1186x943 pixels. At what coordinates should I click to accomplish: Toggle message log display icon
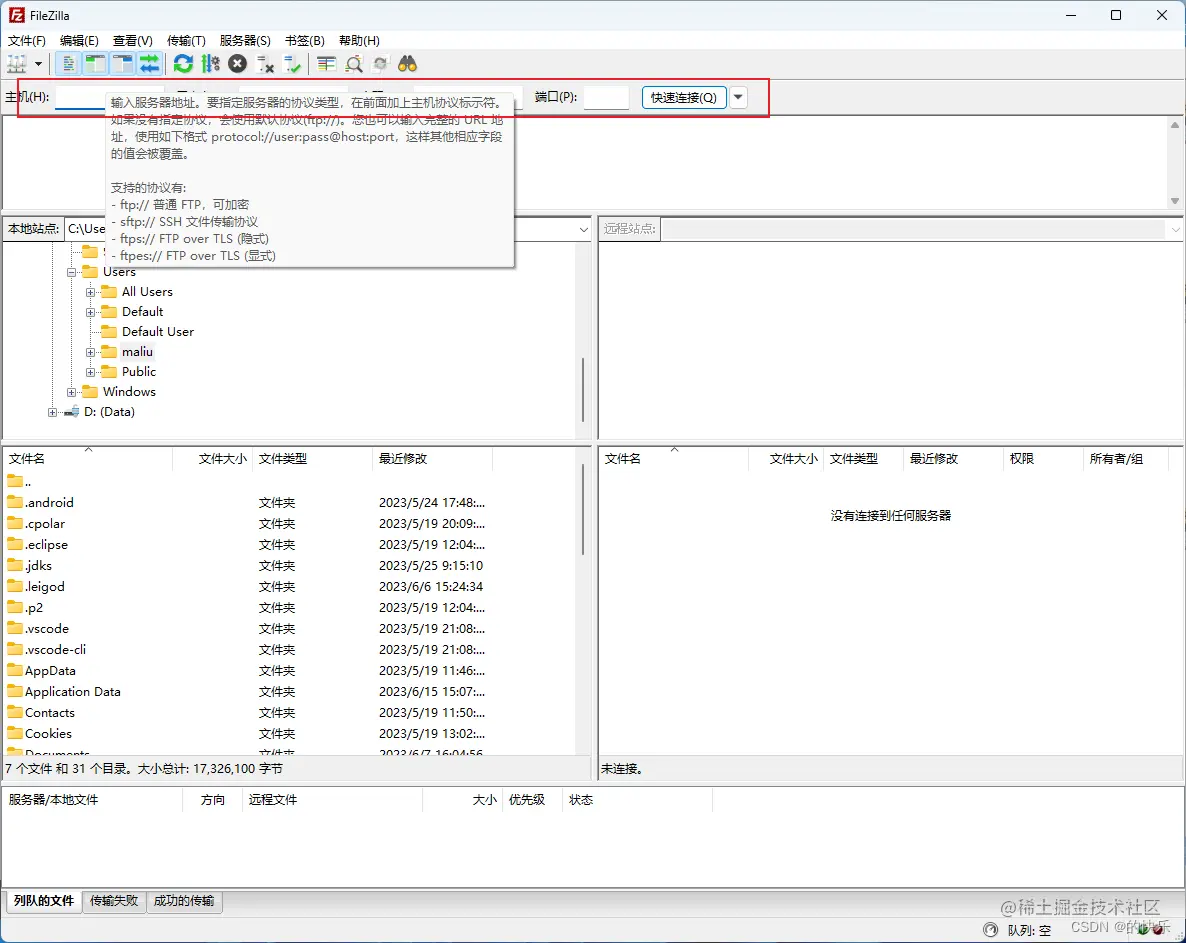click(x=68, y=64)
